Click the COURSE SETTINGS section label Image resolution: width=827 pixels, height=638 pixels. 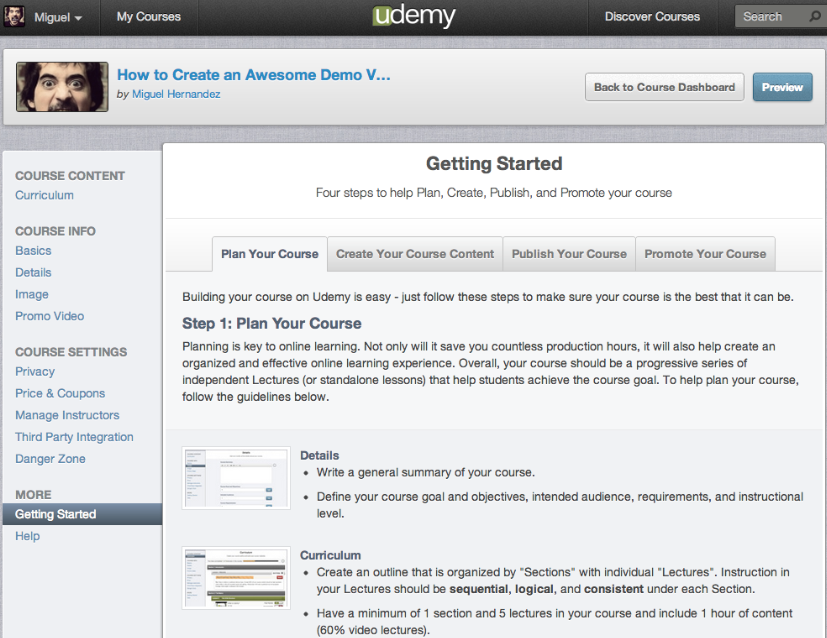click(71, 352)
